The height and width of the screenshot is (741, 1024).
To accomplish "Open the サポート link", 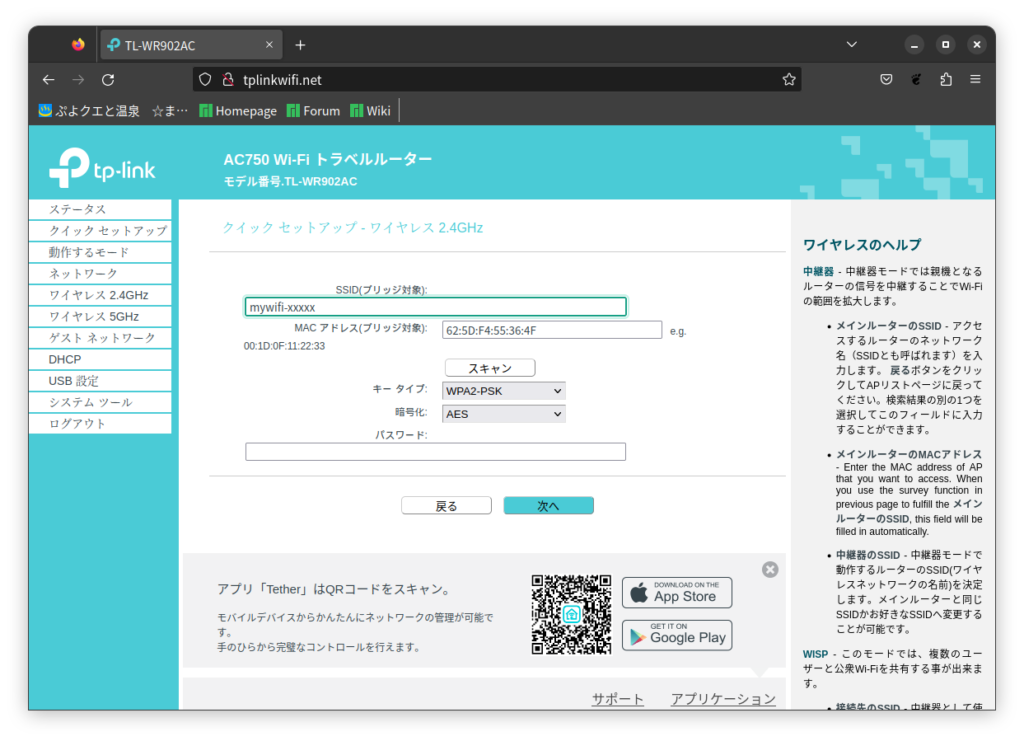I will click(x=618, y=699).
